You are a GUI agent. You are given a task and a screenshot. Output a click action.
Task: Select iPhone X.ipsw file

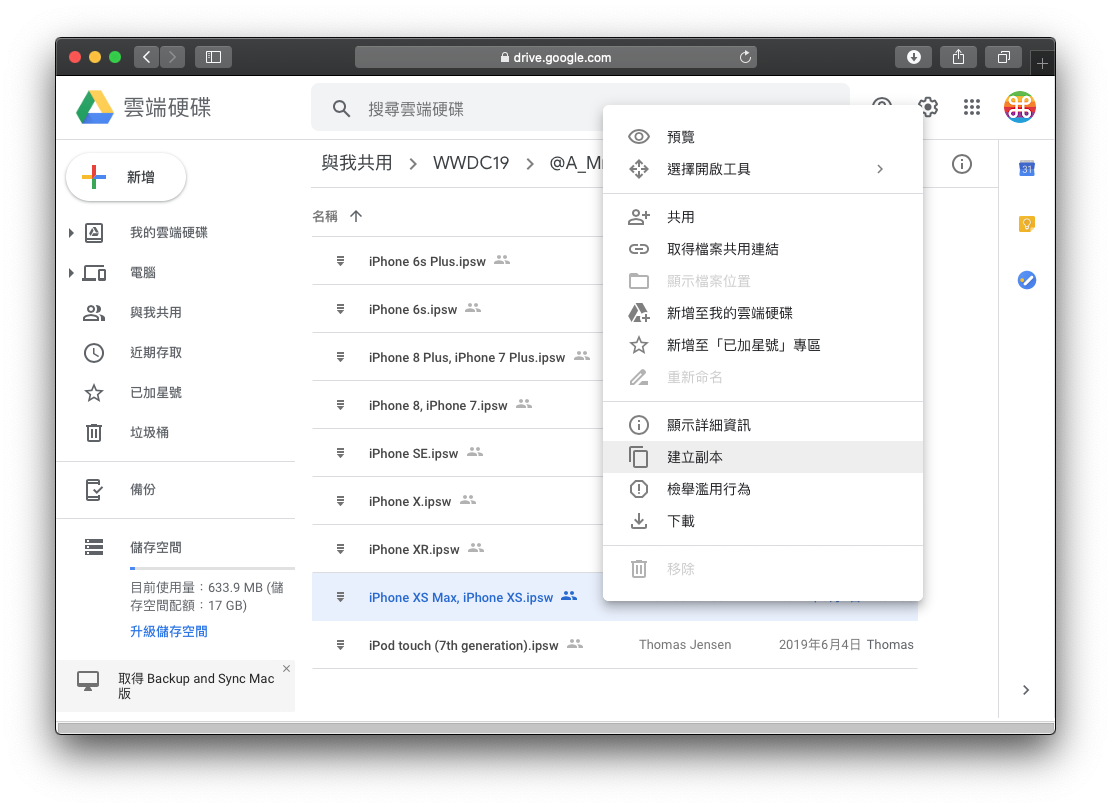pos(457,501)
